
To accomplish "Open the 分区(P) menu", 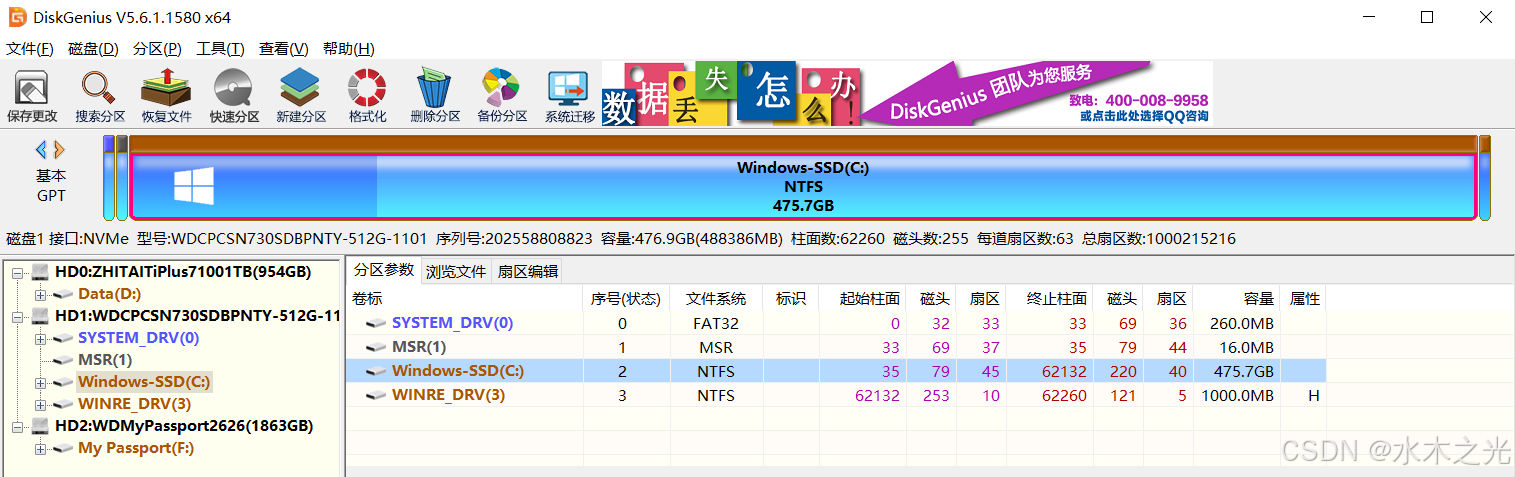I will coord(157,49).
